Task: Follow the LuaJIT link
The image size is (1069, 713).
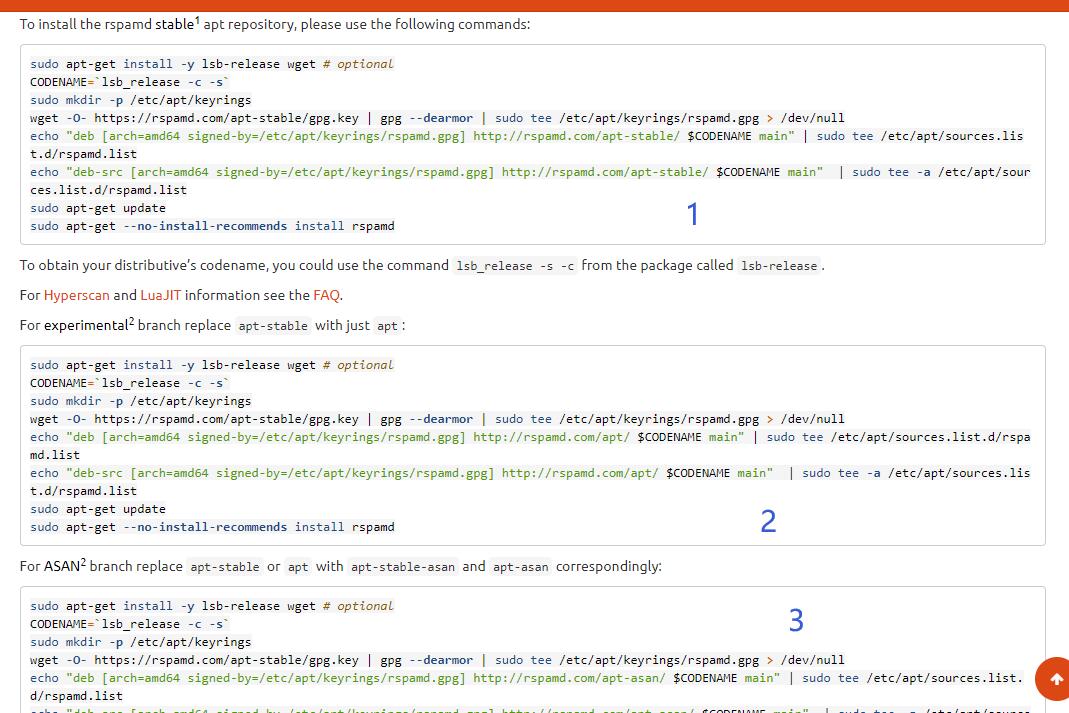Action: 161,295
